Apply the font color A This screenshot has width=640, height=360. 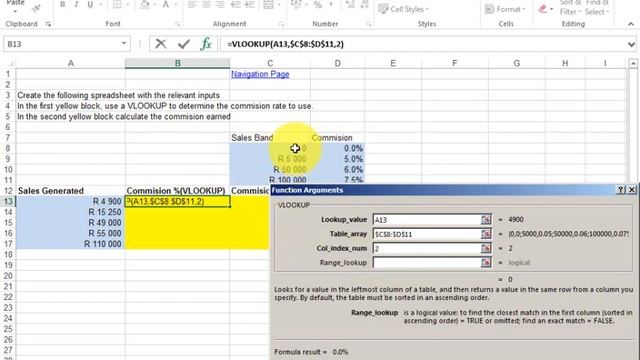(x=166, y=4)
